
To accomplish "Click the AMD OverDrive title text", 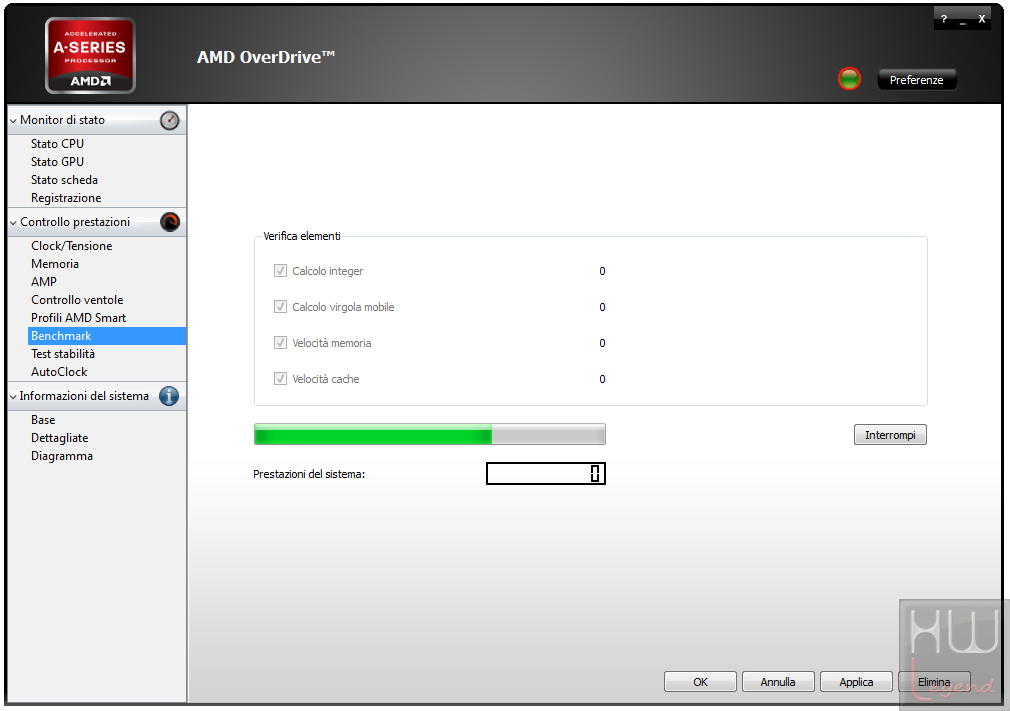I will click(x=266, y=57).
